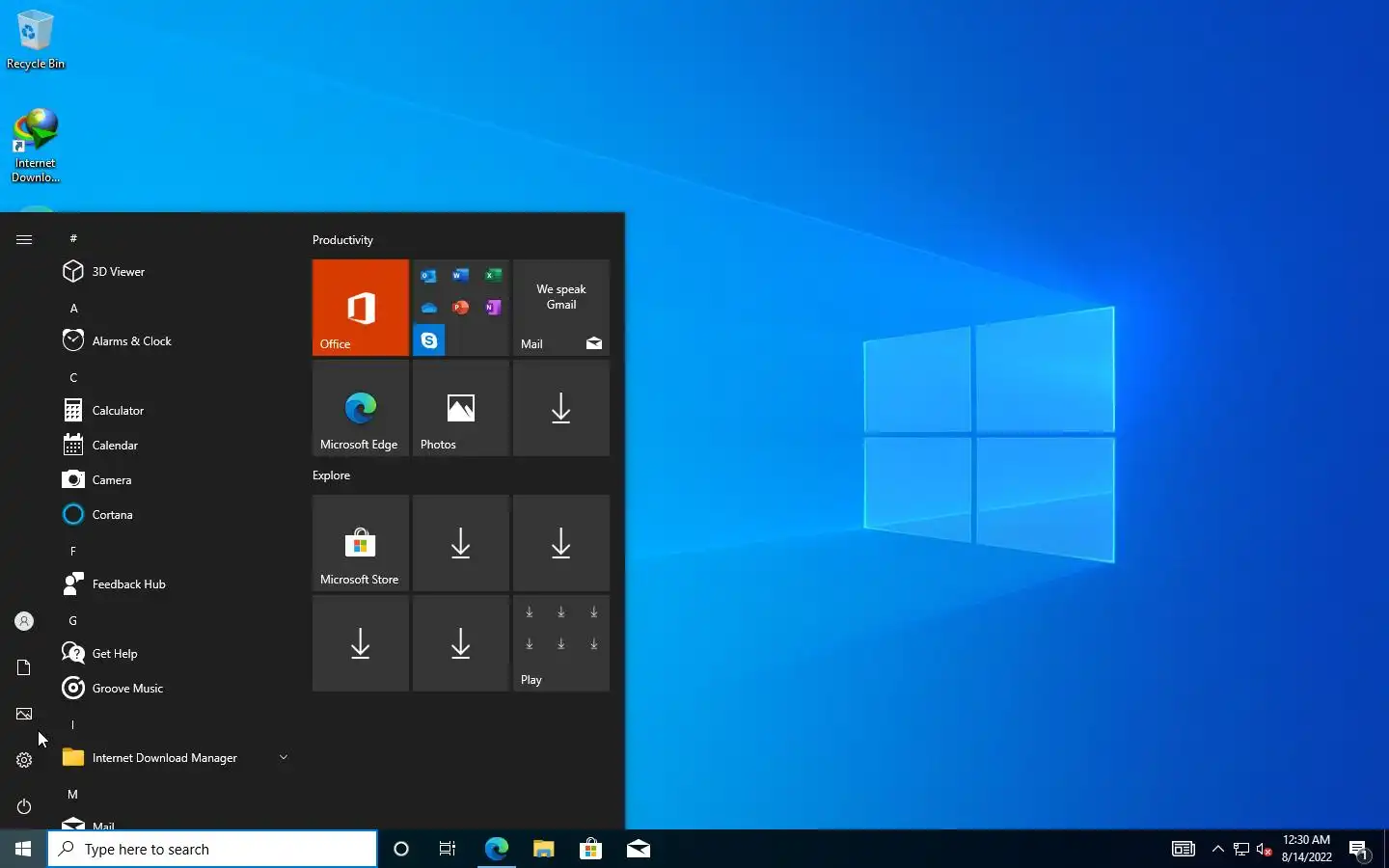The width and height of the screenshot is (1389, 868).
Task: Open the notification Action Center
Action: tap(1359, 850)
